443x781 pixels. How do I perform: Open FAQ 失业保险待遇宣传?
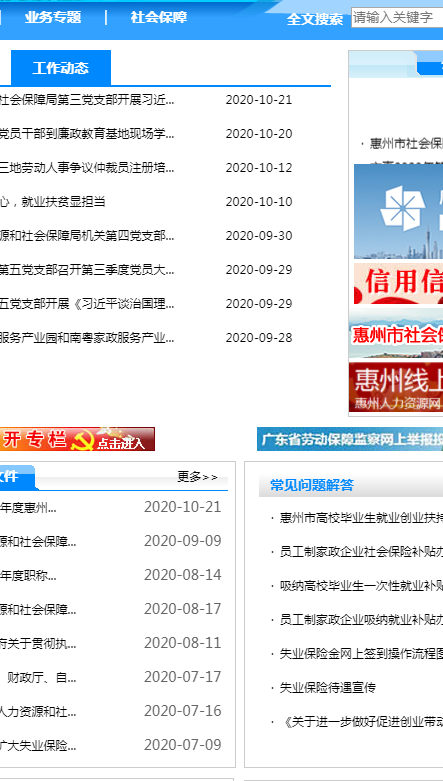pyautogui.click(x=327, y=688)
